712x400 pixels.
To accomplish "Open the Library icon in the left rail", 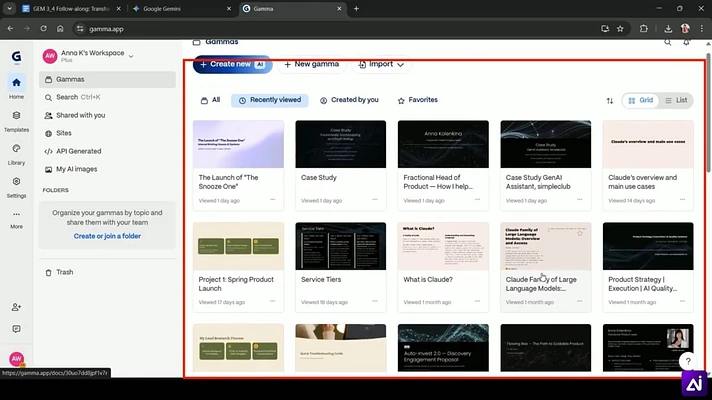I will (x=16, y=148).
